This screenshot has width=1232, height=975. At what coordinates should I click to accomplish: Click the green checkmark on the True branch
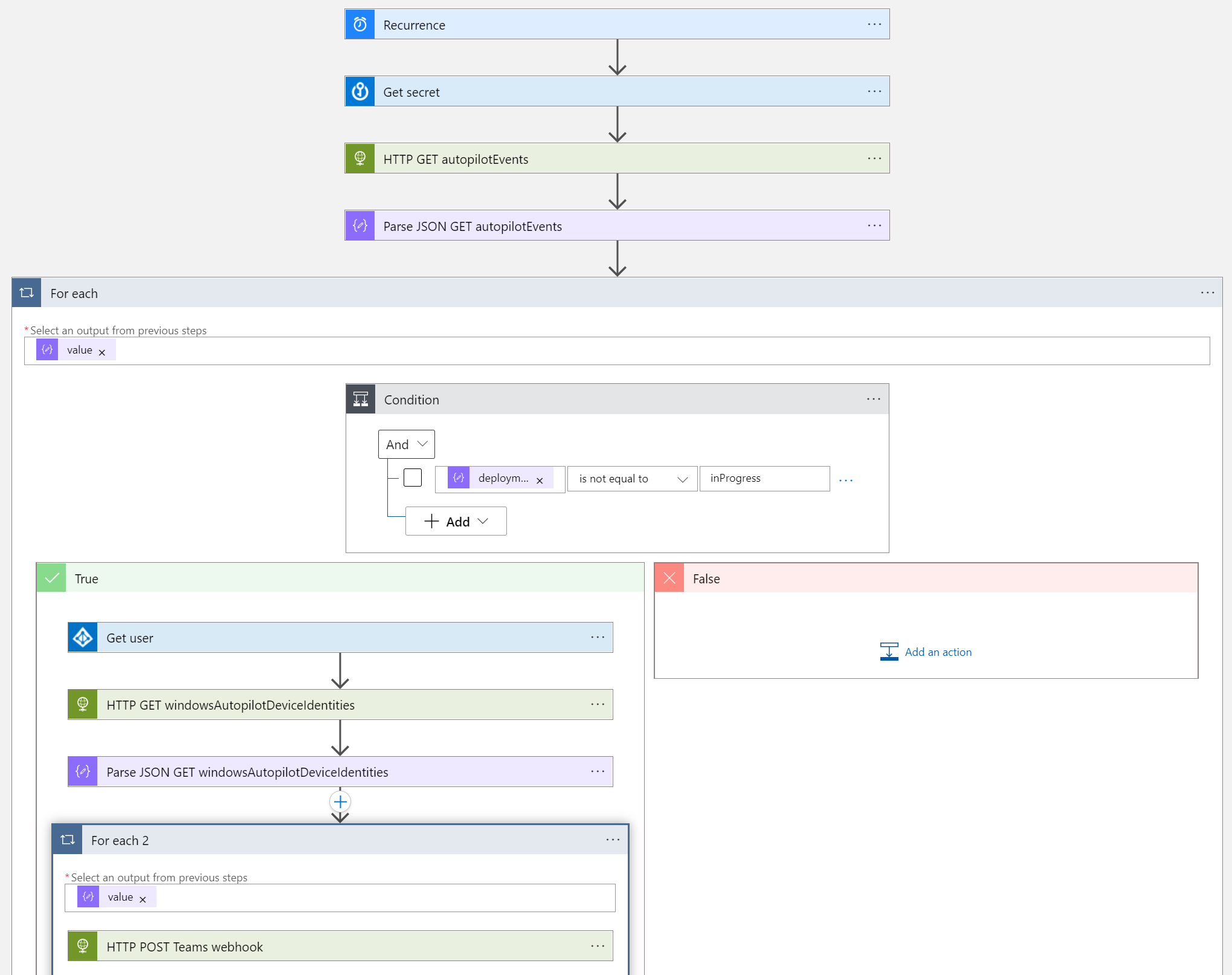tap(51, 577)
